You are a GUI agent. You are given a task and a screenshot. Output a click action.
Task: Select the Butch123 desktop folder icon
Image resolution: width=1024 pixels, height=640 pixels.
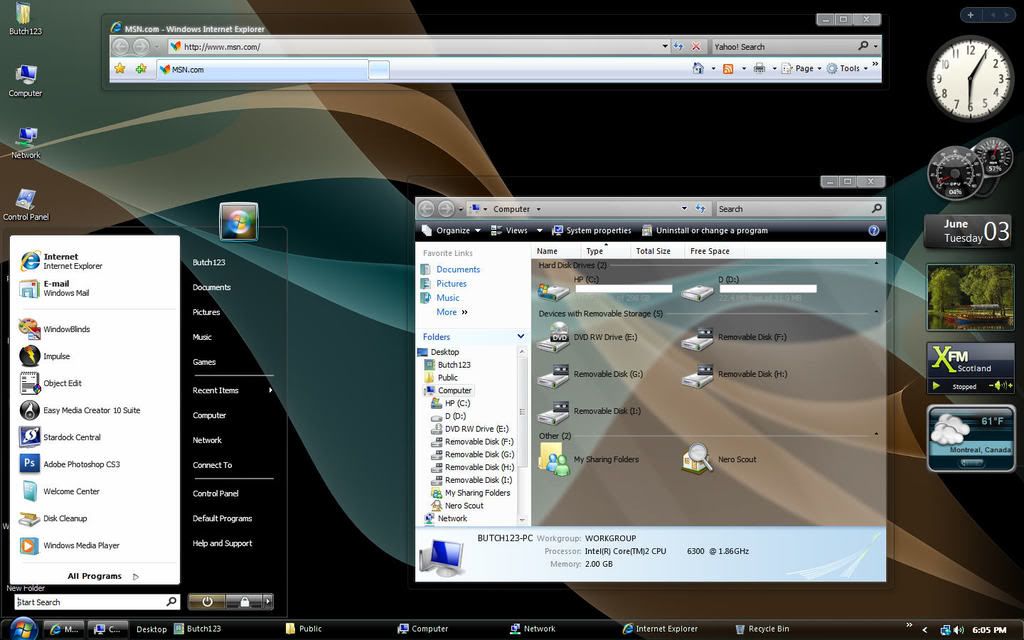pos(25,18)
